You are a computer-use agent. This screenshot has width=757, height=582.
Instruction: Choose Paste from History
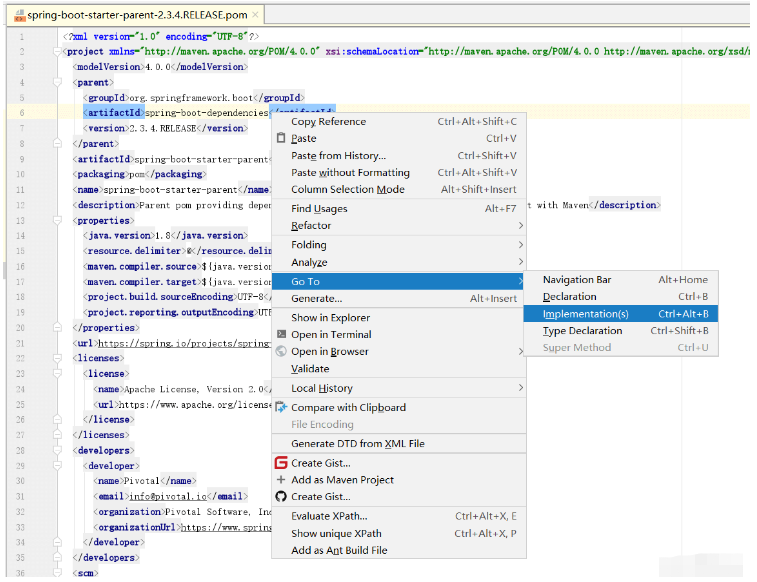pyautogui.click(x=399, y=155)
